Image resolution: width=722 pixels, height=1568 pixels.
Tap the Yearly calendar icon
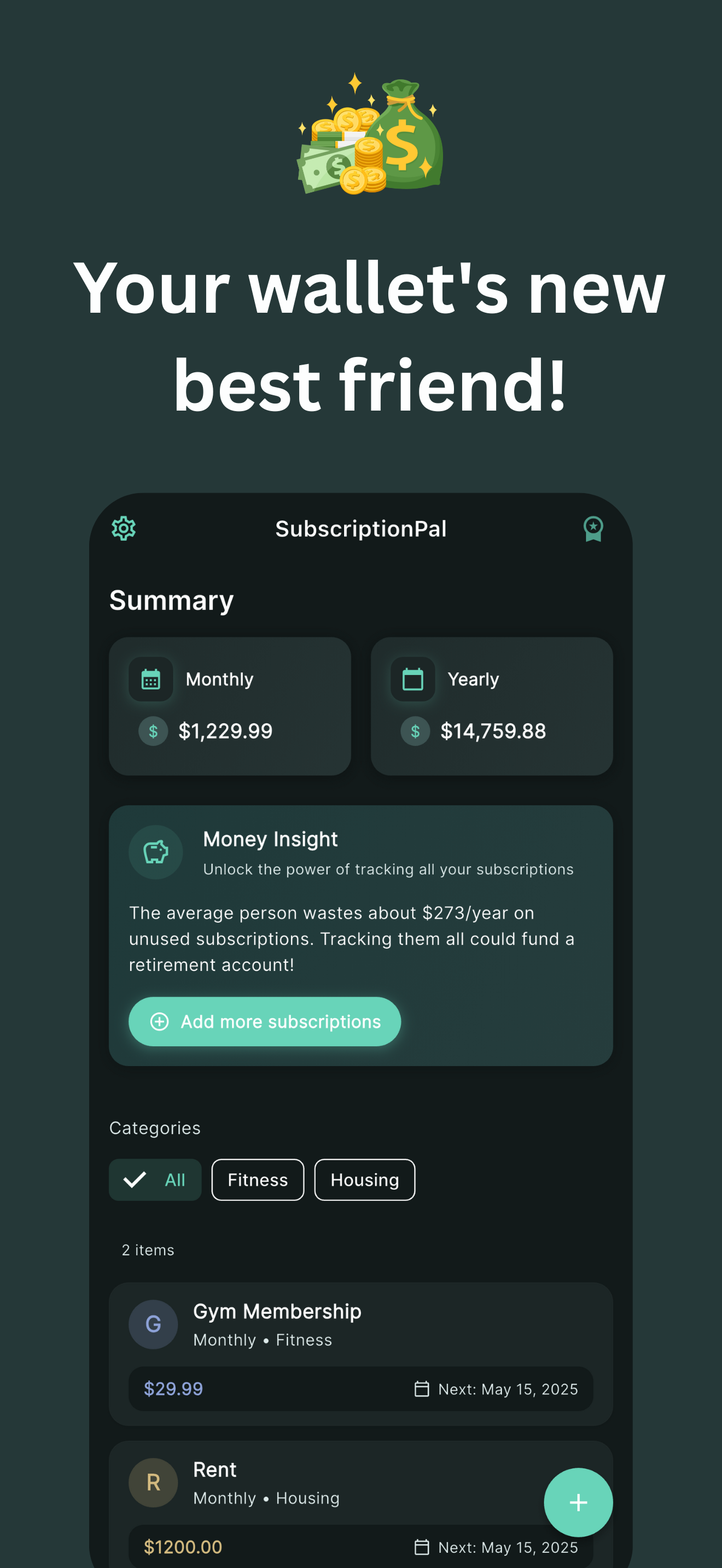tap(413, 678)
